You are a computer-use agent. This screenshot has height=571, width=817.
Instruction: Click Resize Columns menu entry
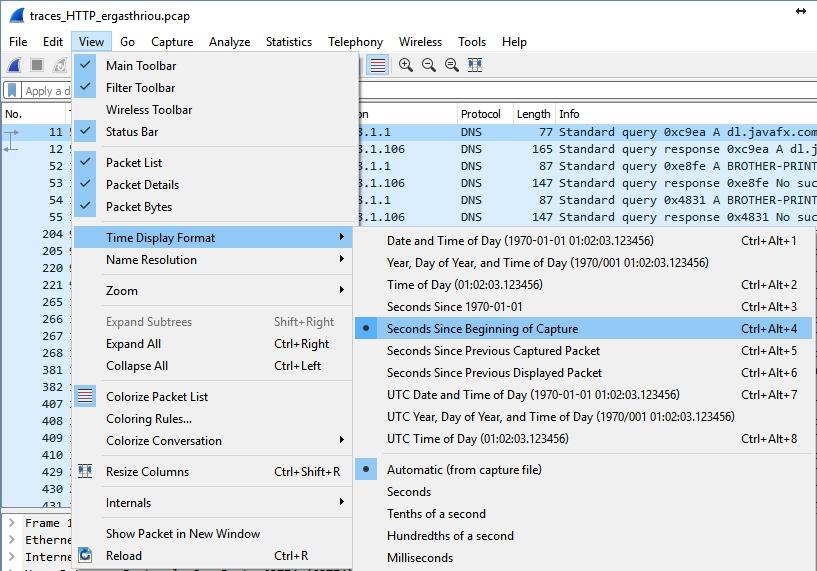point(213,471)
